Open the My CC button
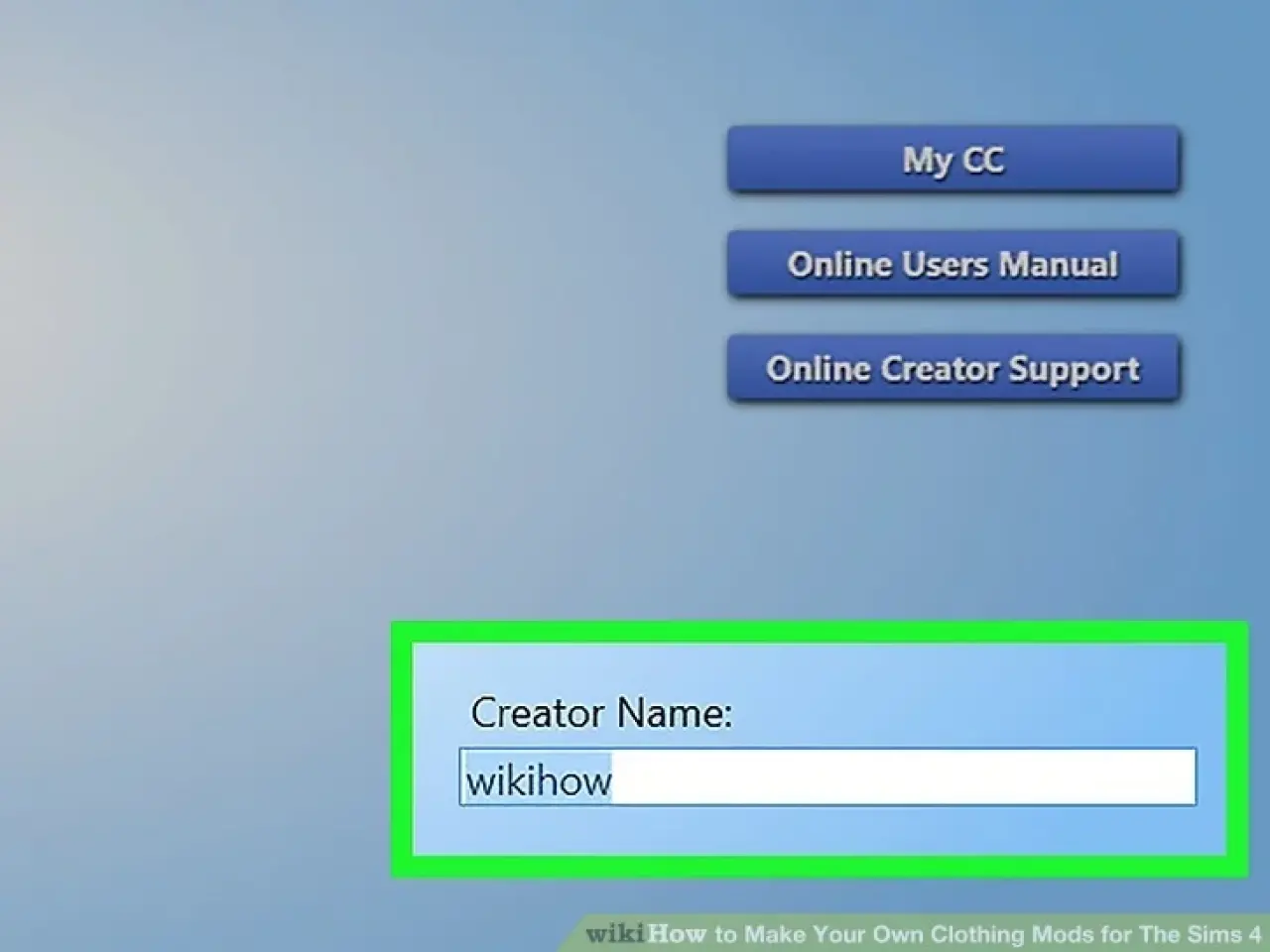1270x952 pixels. coord(952,160)
